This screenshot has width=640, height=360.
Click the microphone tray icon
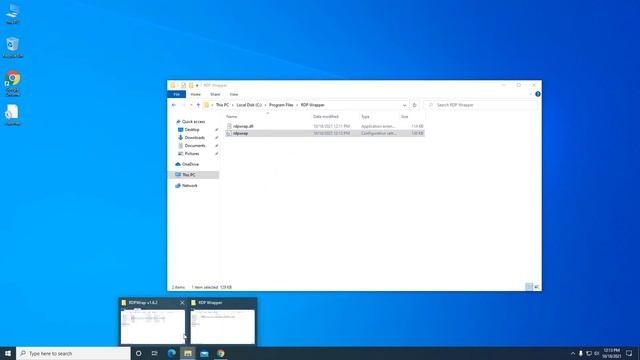581,353
